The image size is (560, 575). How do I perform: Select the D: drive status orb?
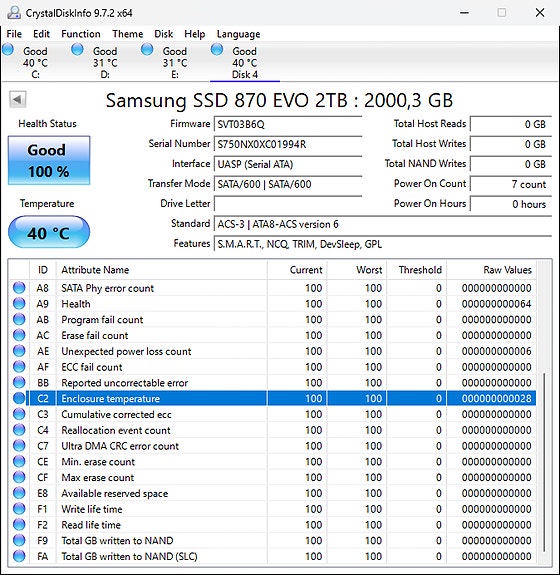tap(77, 50)
